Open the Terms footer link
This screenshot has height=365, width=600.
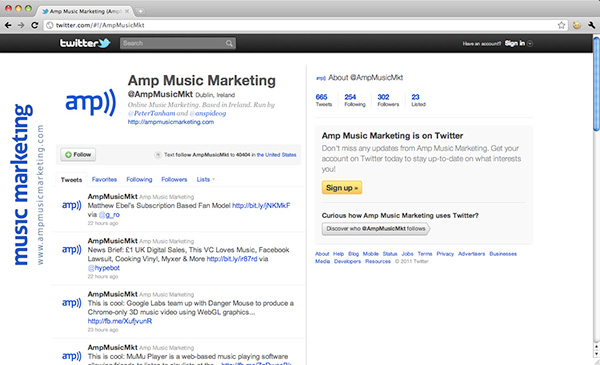(x=425, y=254)
